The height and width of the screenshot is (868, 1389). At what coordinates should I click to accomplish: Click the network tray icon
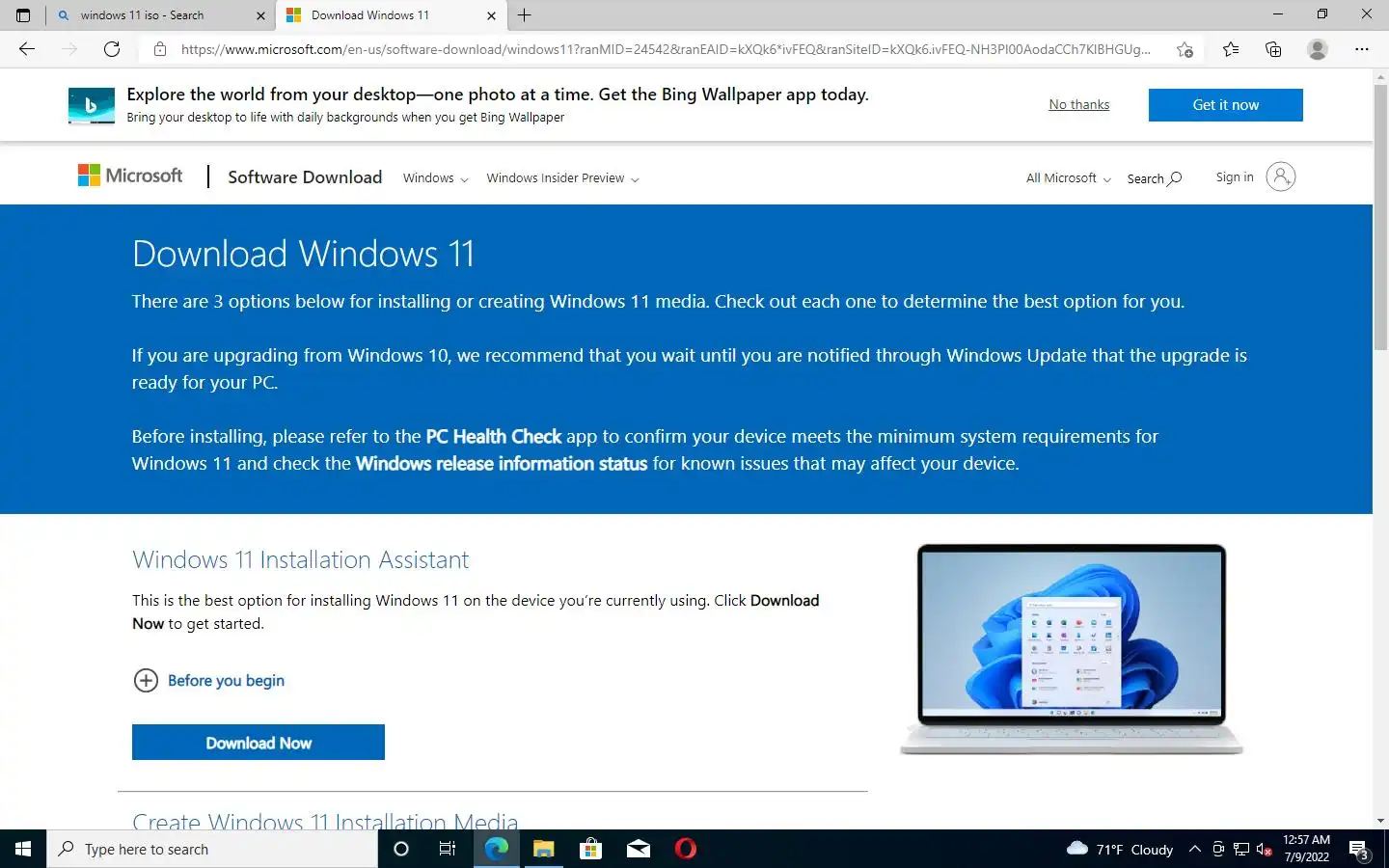1241,849
